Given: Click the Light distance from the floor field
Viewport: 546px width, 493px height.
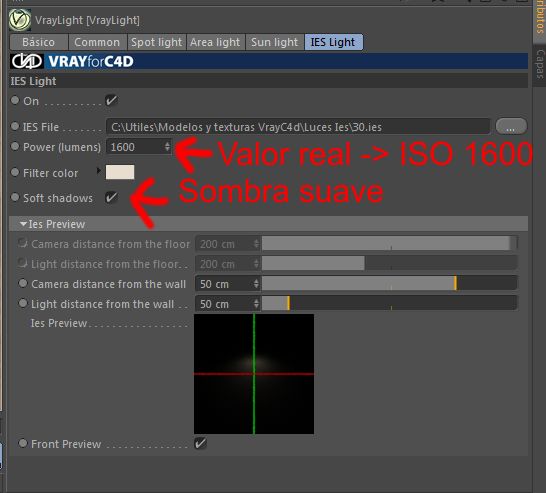Looking at the screenshot, I should click(x=224, y=264).
